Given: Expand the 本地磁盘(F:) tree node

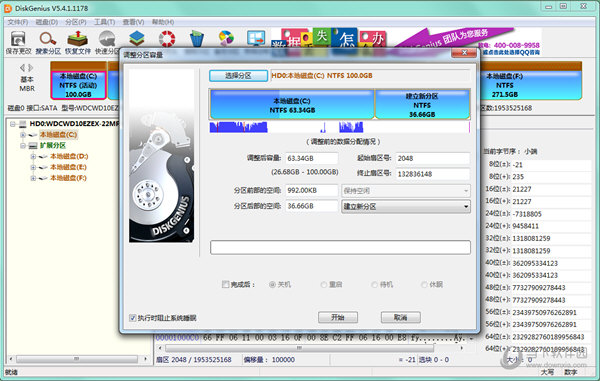Looking at the screenshot, I should [x=33, y=178].
